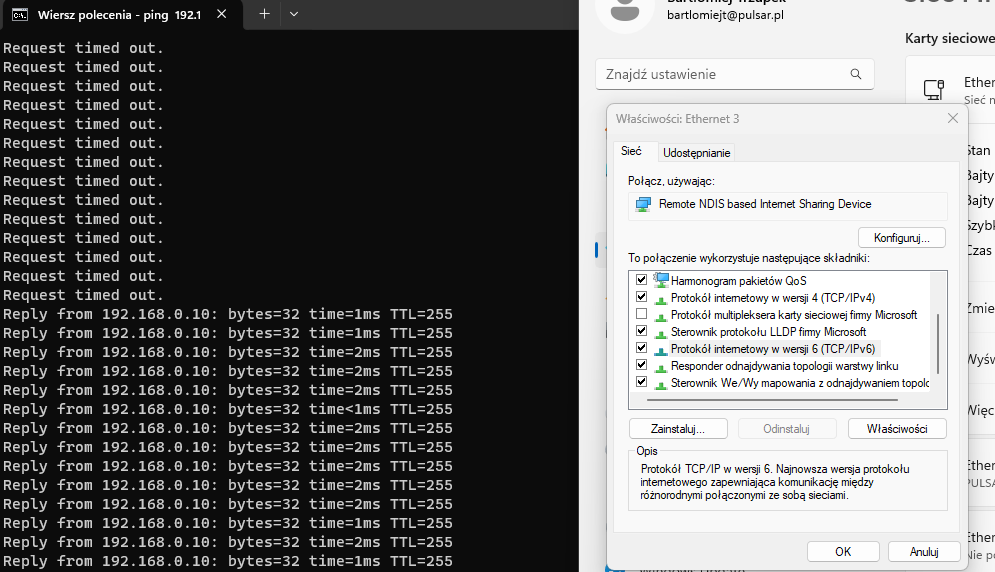
Task: Click Remote NDIS based Internet Sharing Device field
Action: tap(787, 204)
